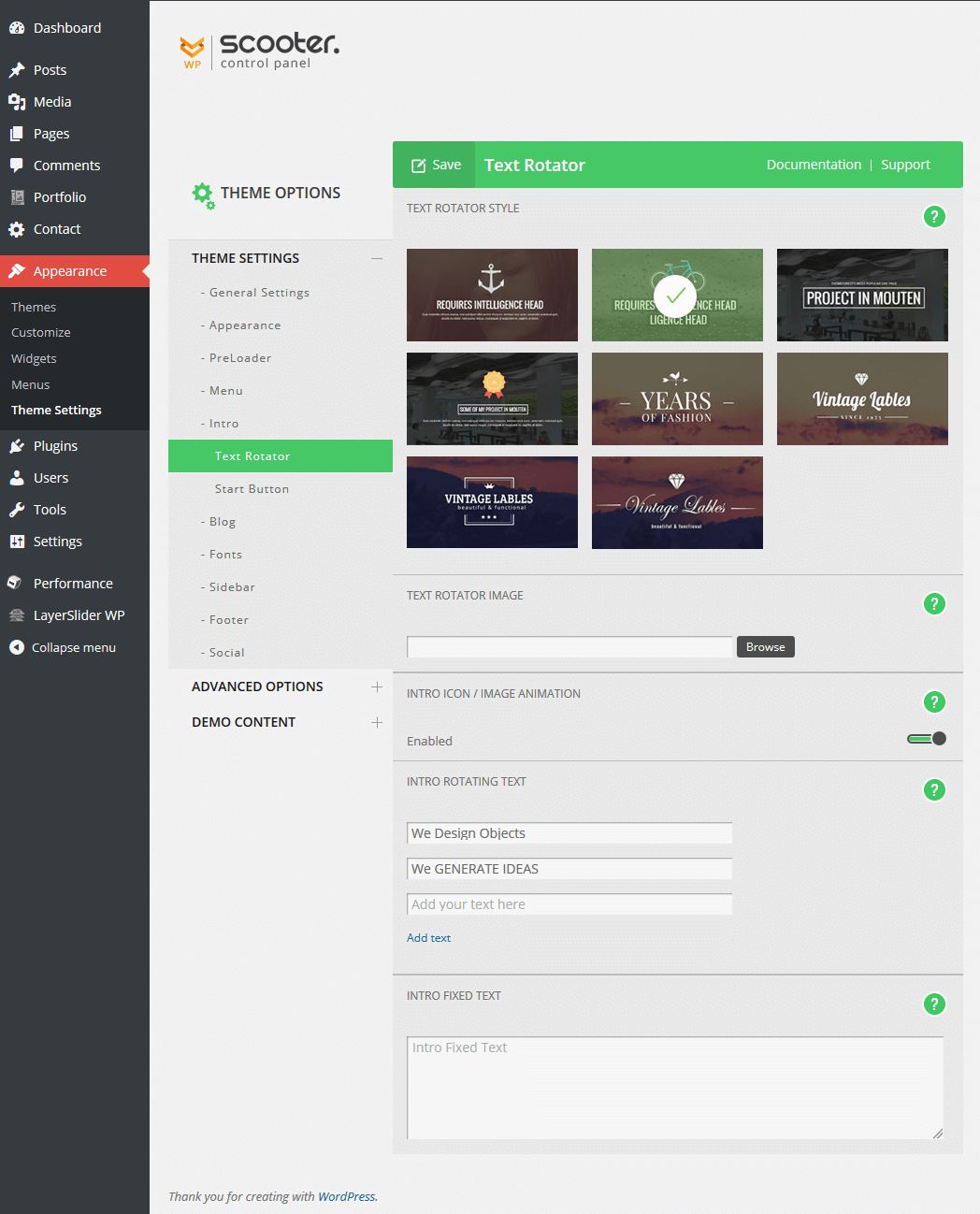Click the Collapse menu arrow icon

17,647
